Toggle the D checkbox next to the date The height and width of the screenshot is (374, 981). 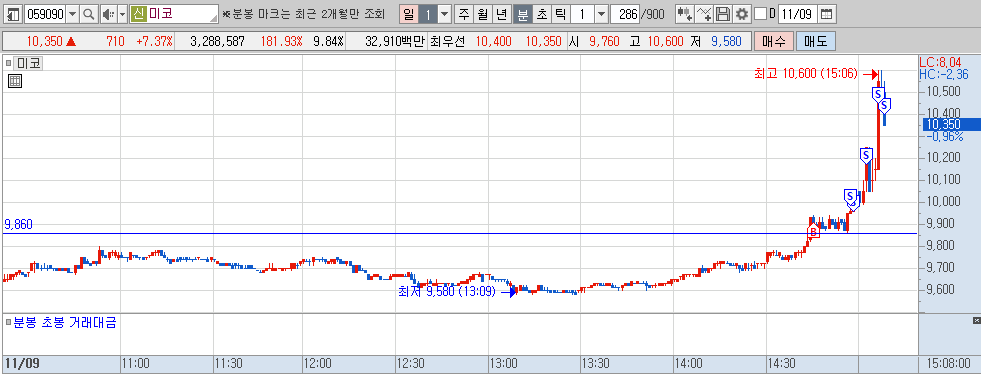pyautogui.click(x=760, y=14)
